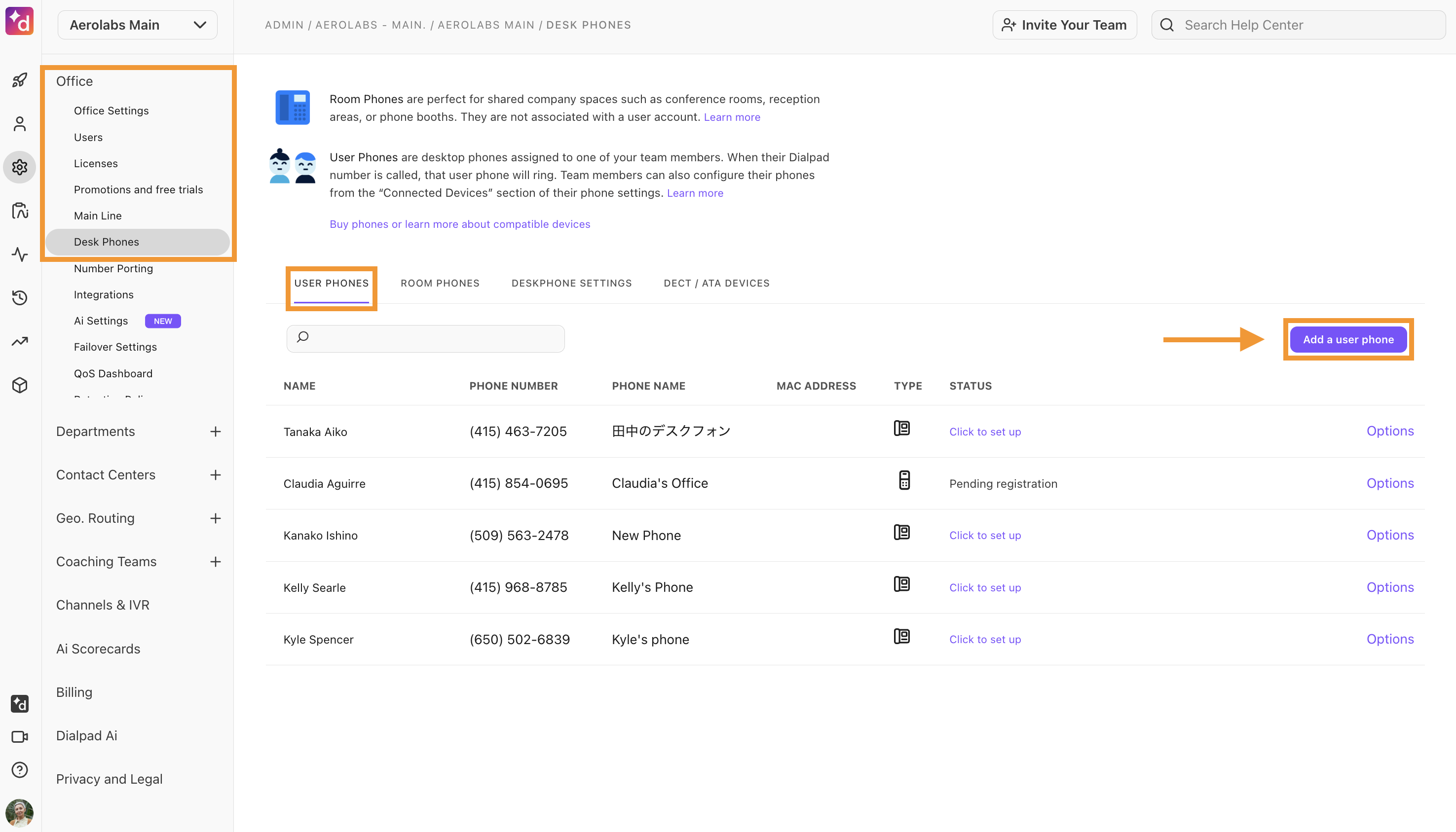This screenshot has height=832, width=1456.
Task: Open Ai Scorecards section
Action: click(x=98, y=649)
